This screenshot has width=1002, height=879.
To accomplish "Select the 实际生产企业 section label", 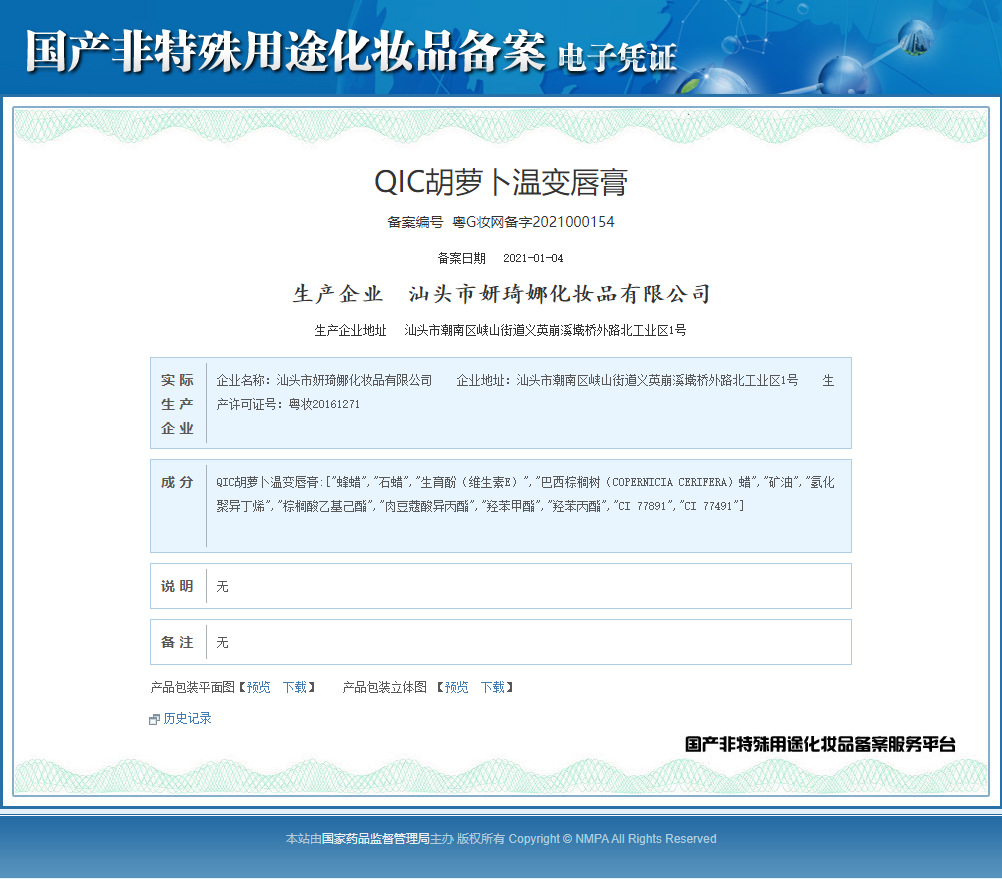I will click(x=177, y=402).
